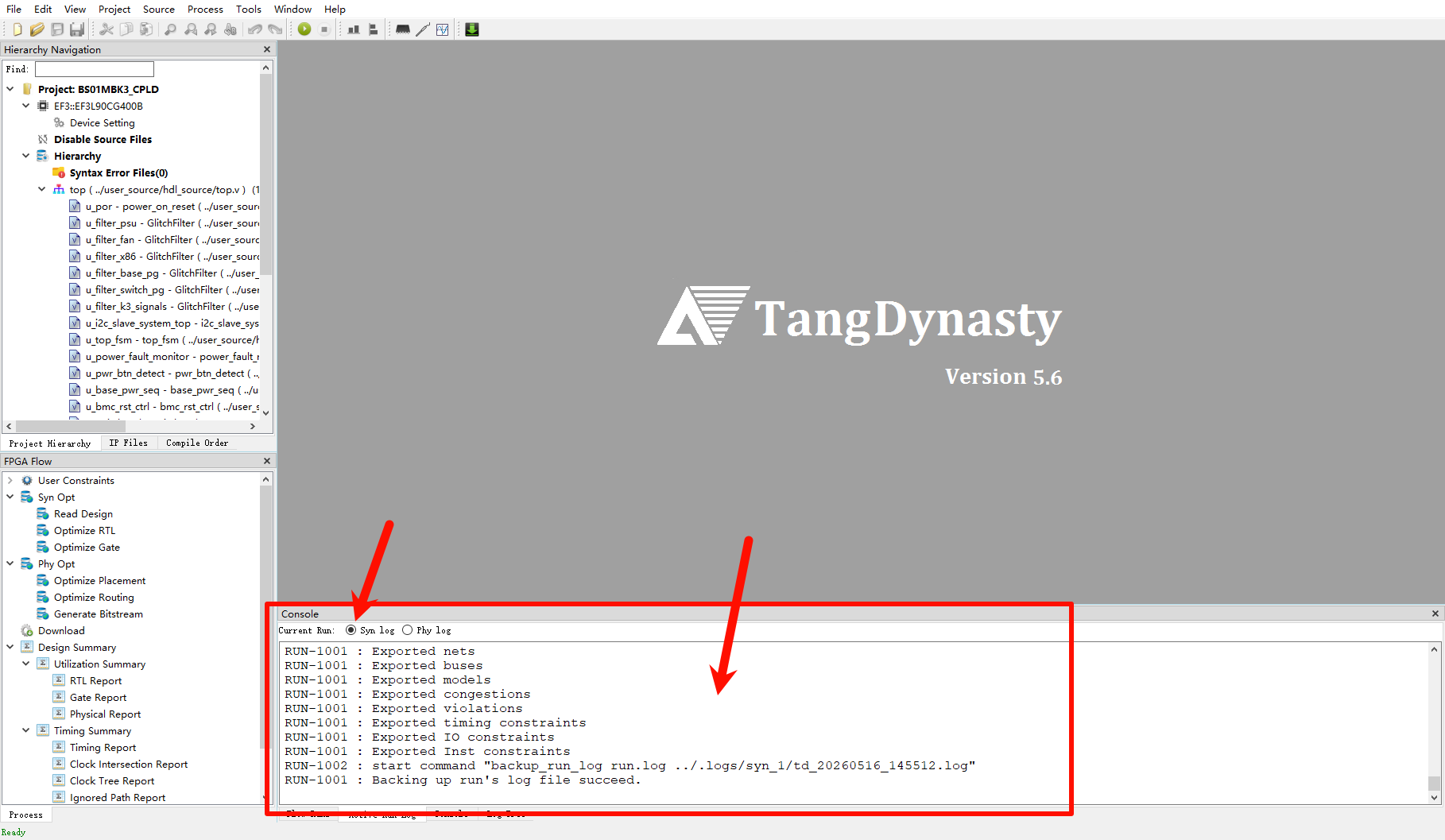The height and width of the screenshot is (840, 1445).
Task: Click the Syntax Error Files folder icon
Action: pyautogui.click(x=59, y=172)
